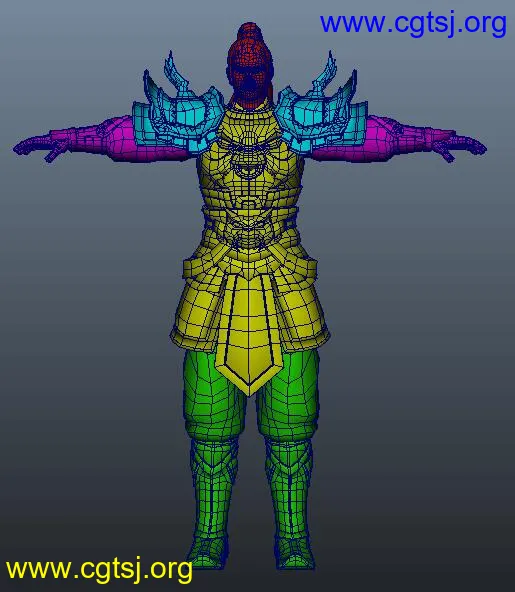Select the cyan shoulder armor on screen left
515x592 pixels.
coord(177,109)
